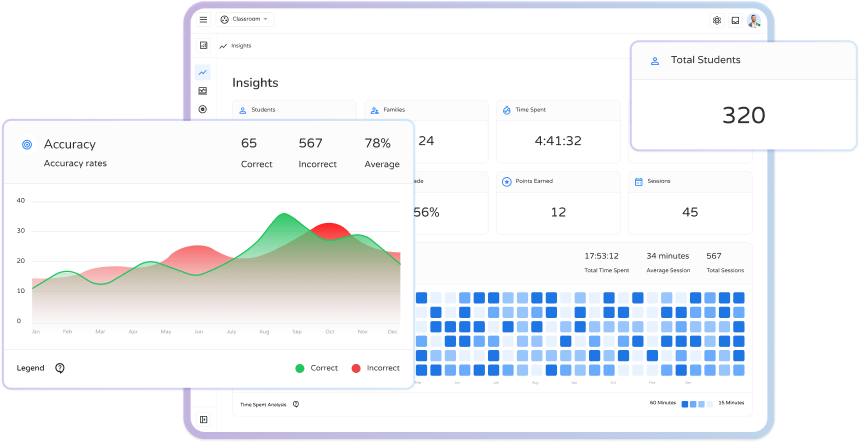
Task: Open the image gallery sidebar icon
Action: click(203, 91)
